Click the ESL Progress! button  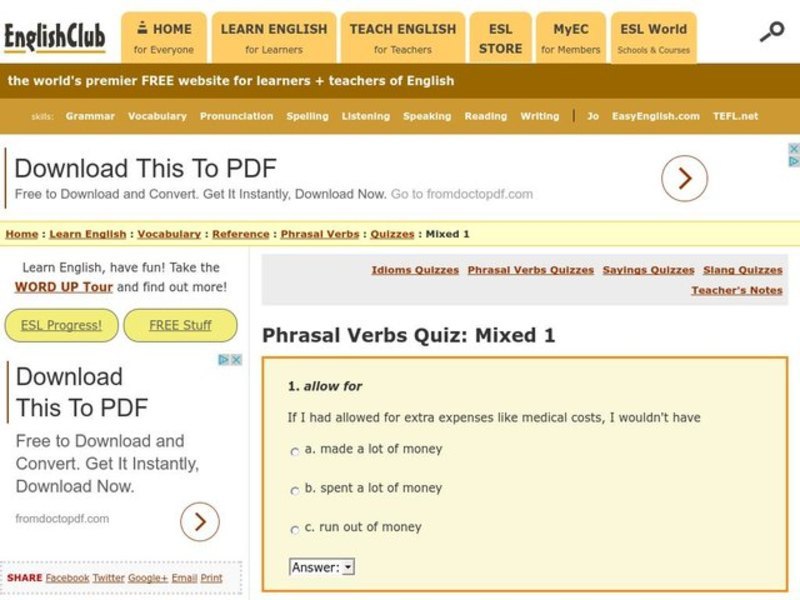[60, 325]
